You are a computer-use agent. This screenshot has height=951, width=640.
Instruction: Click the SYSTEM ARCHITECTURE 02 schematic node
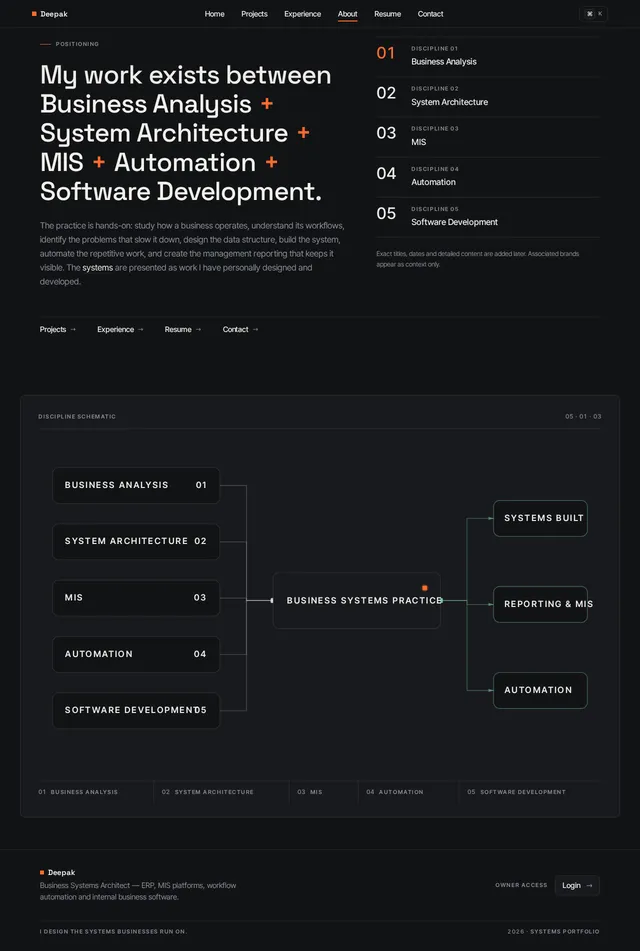point(136,541)
